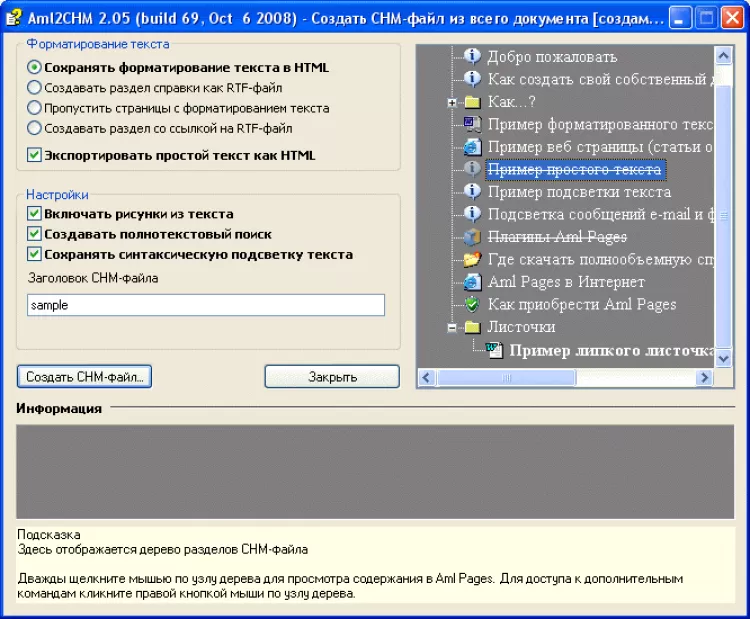Click tree scrollbar down arrow
Viewport: 750px width, 619px height.
tap(723, 358)
